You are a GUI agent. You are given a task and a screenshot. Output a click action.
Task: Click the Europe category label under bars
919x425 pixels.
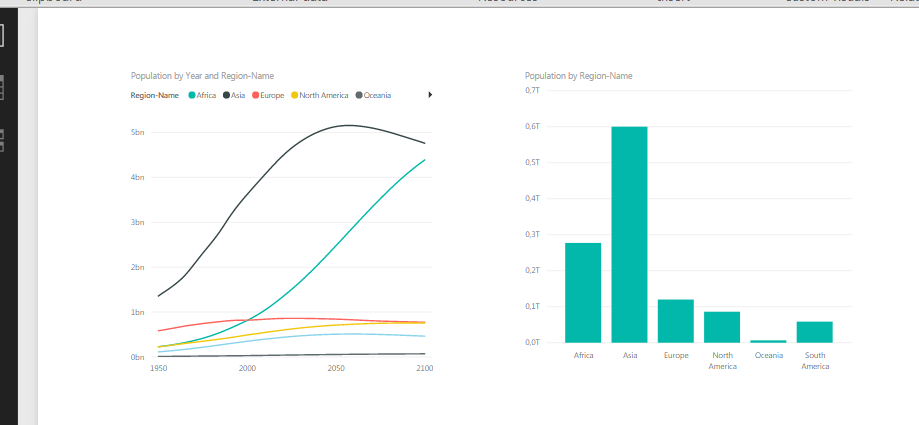(x=676, y=355)
